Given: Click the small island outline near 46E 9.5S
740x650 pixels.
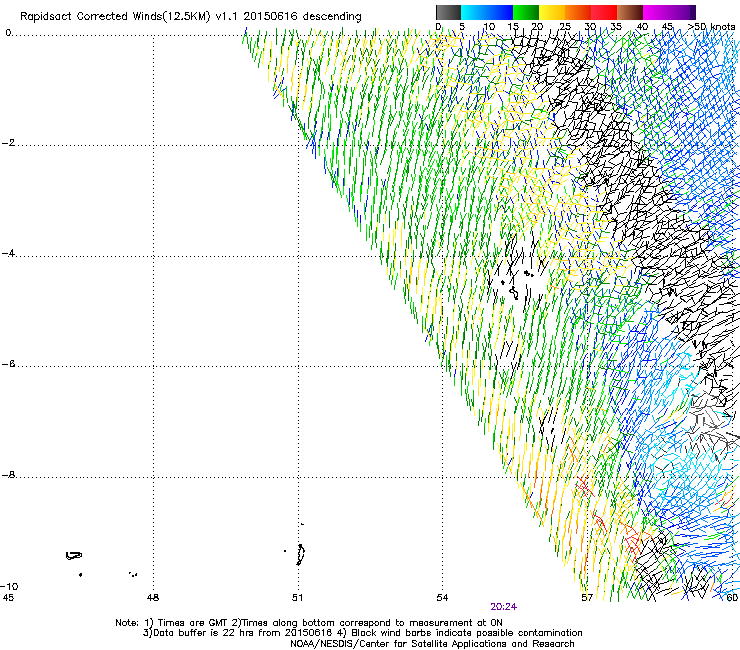Looking at the screenshot, I should pyautogui.click(x=74, y=556).
